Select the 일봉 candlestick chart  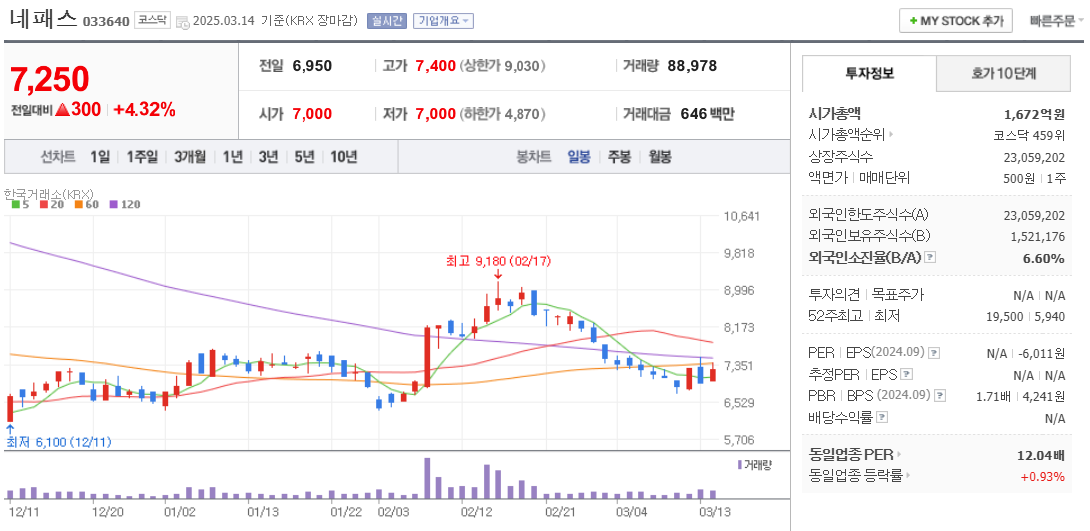[579, 157]
